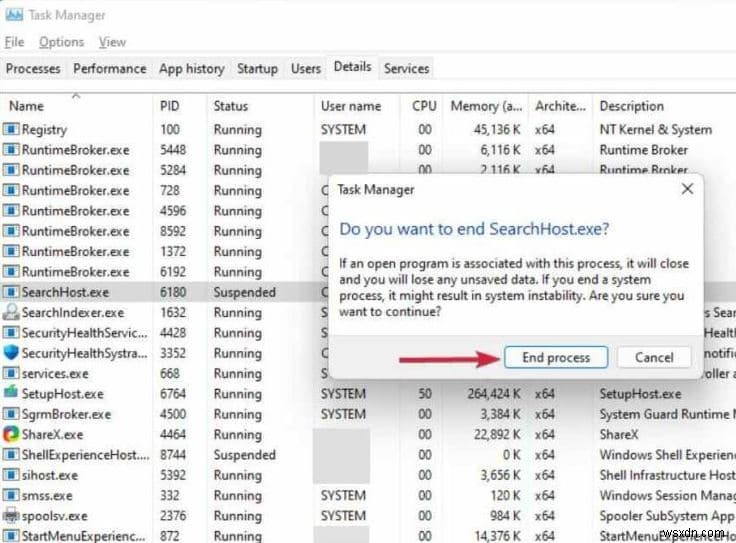Viewport: 736px width, 543px height.
Task: Switch to the Processes tab
Action: (33, 69)
